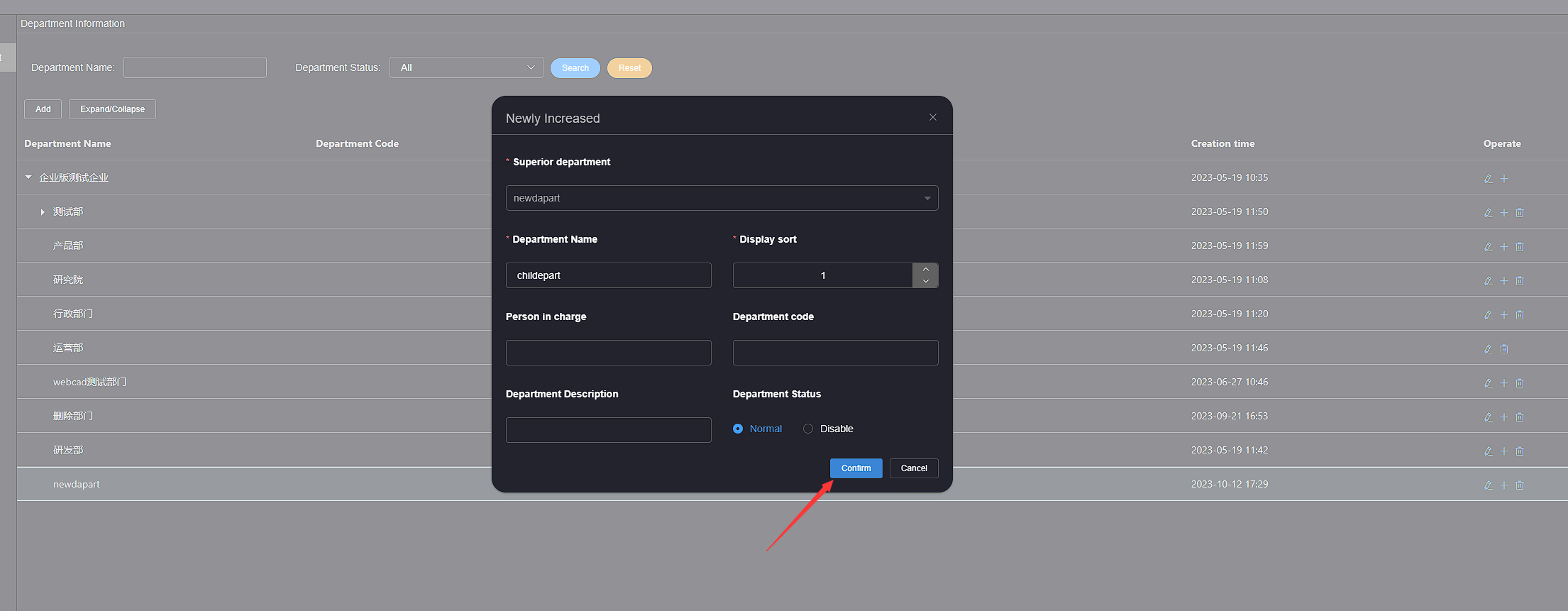Click the Display sort number field
Screen dimensions: 1568x611
tap(822, 275)
